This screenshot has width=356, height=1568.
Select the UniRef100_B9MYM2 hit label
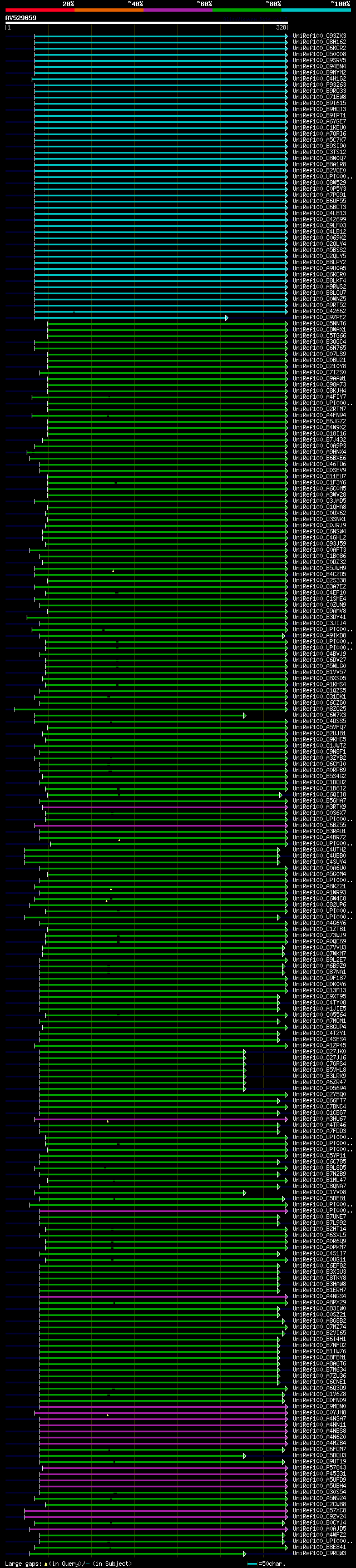(319, 72)
